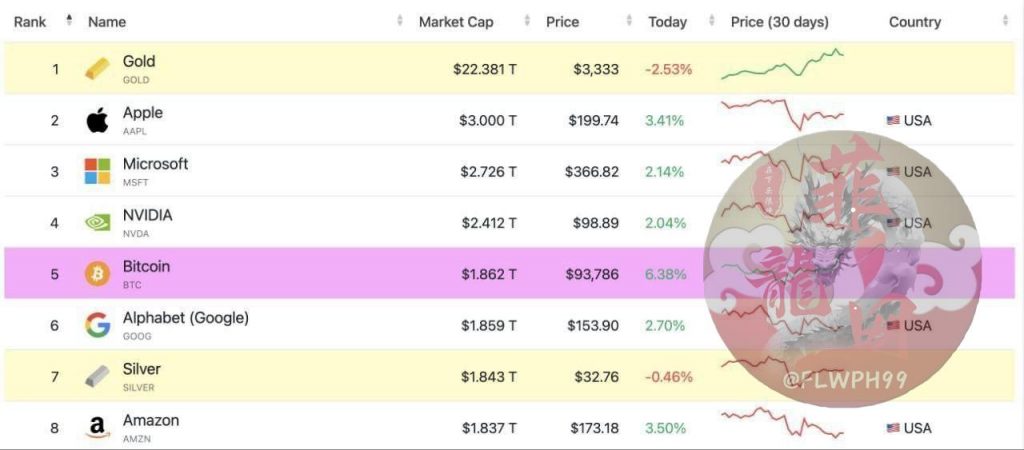View Gold 30-day price sparkline

[x=782, y=64]
